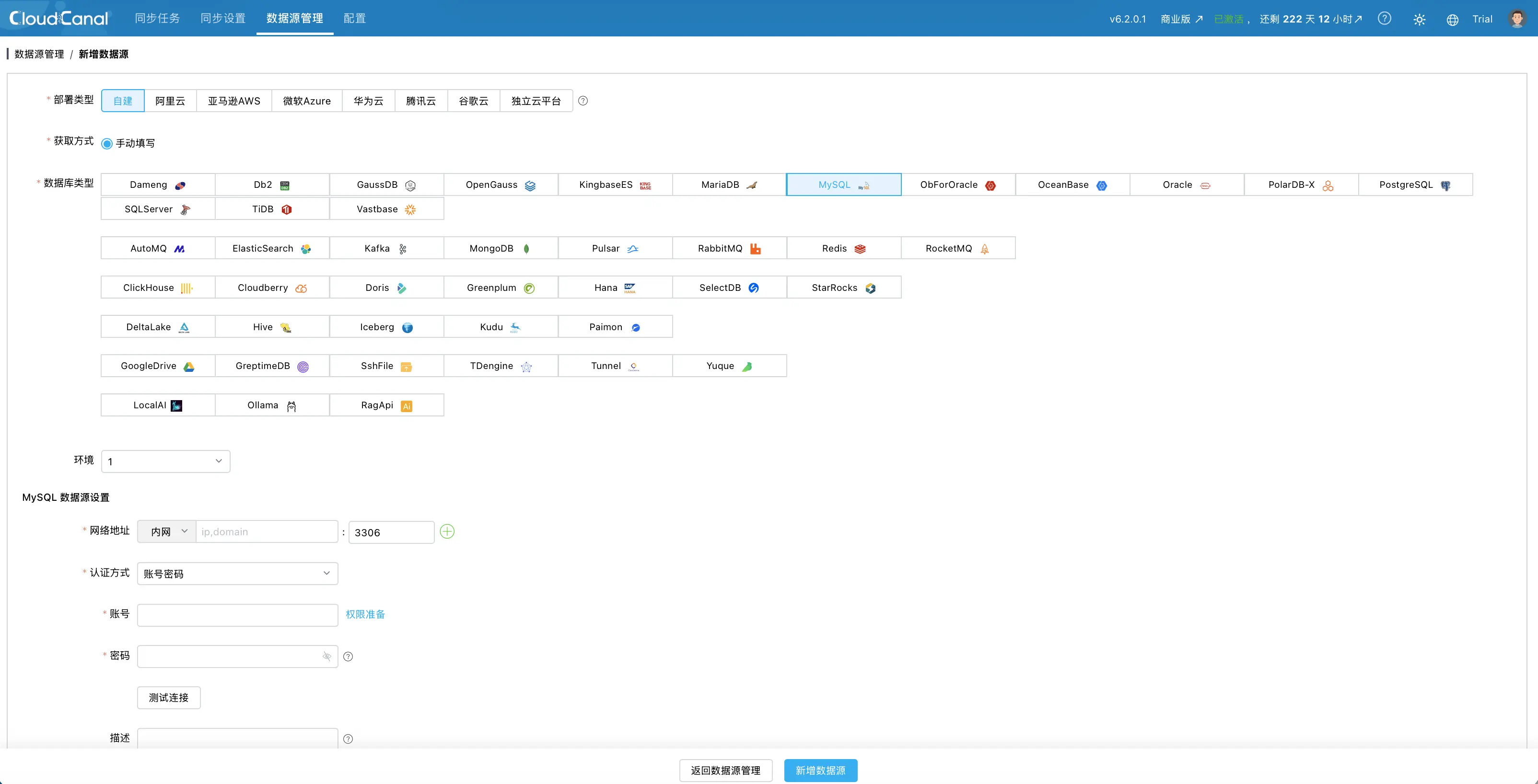Select 自建 deployment type
The width and height of the screenshot is (1538, 784).
pos(123,101)
